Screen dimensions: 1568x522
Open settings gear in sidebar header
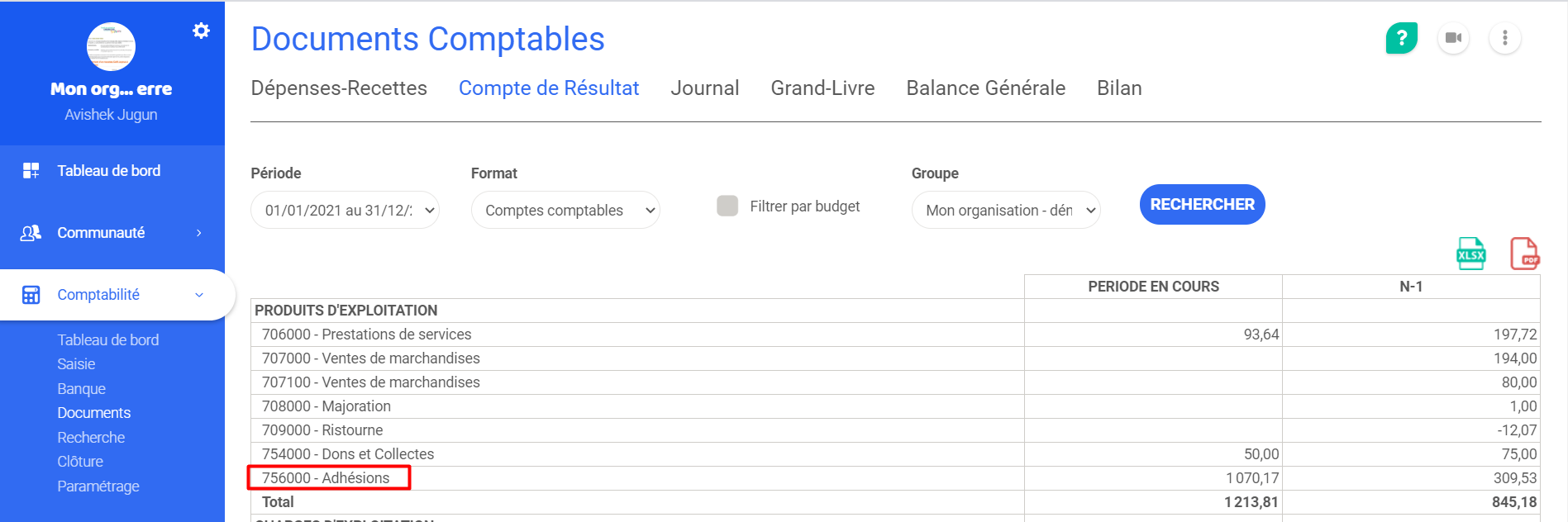pos(201,31)
